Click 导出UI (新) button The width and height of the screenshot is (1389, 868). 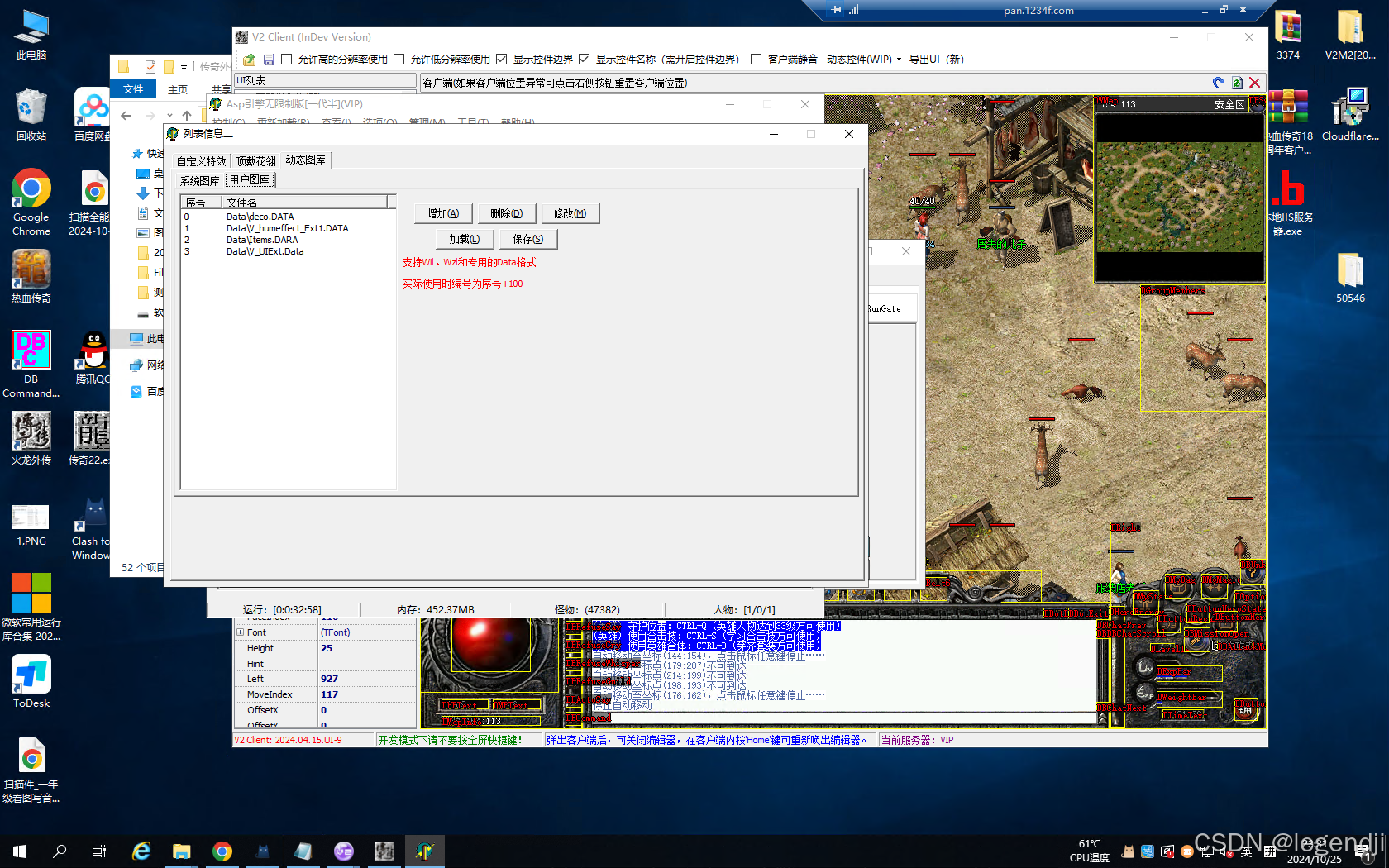[x=936, y=60]
